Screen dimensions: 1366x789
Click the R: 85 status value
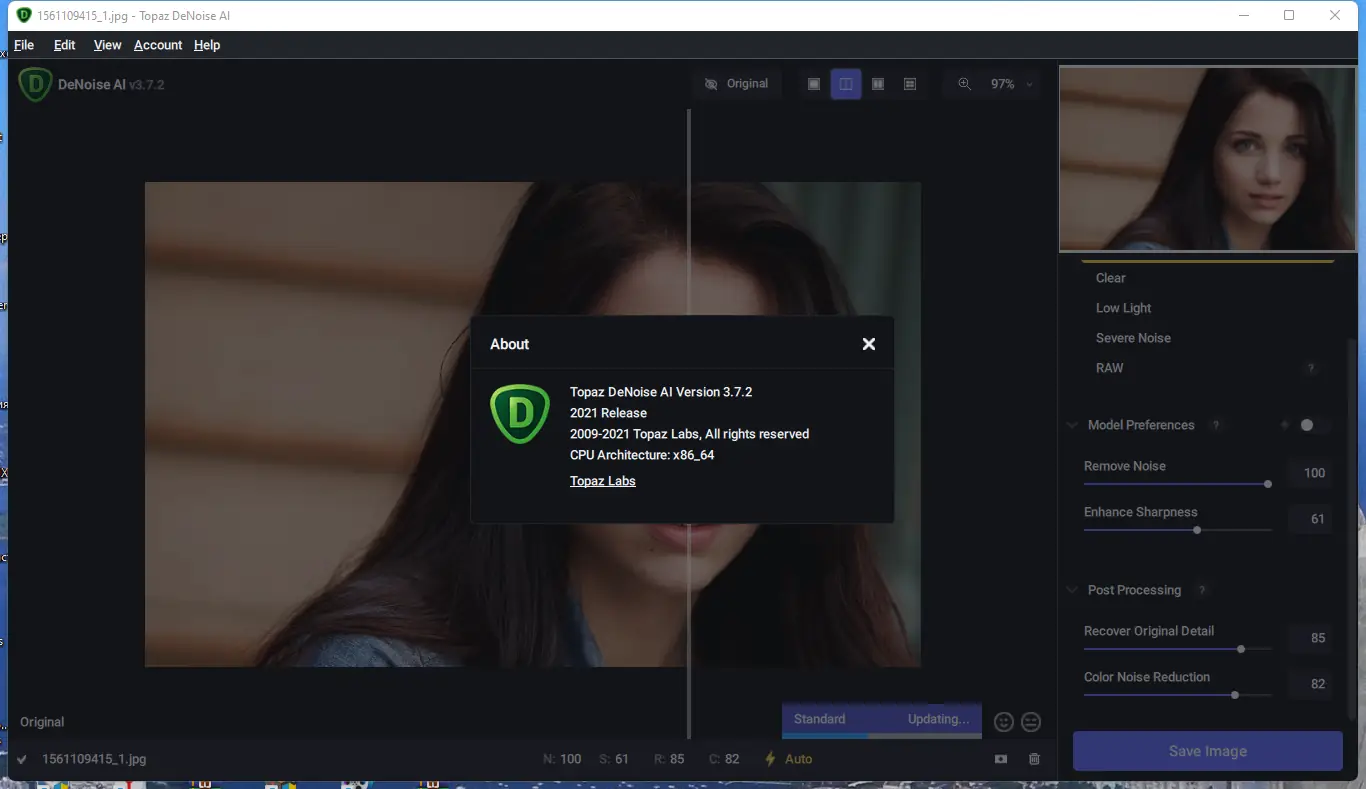click(x=669, y=759)
